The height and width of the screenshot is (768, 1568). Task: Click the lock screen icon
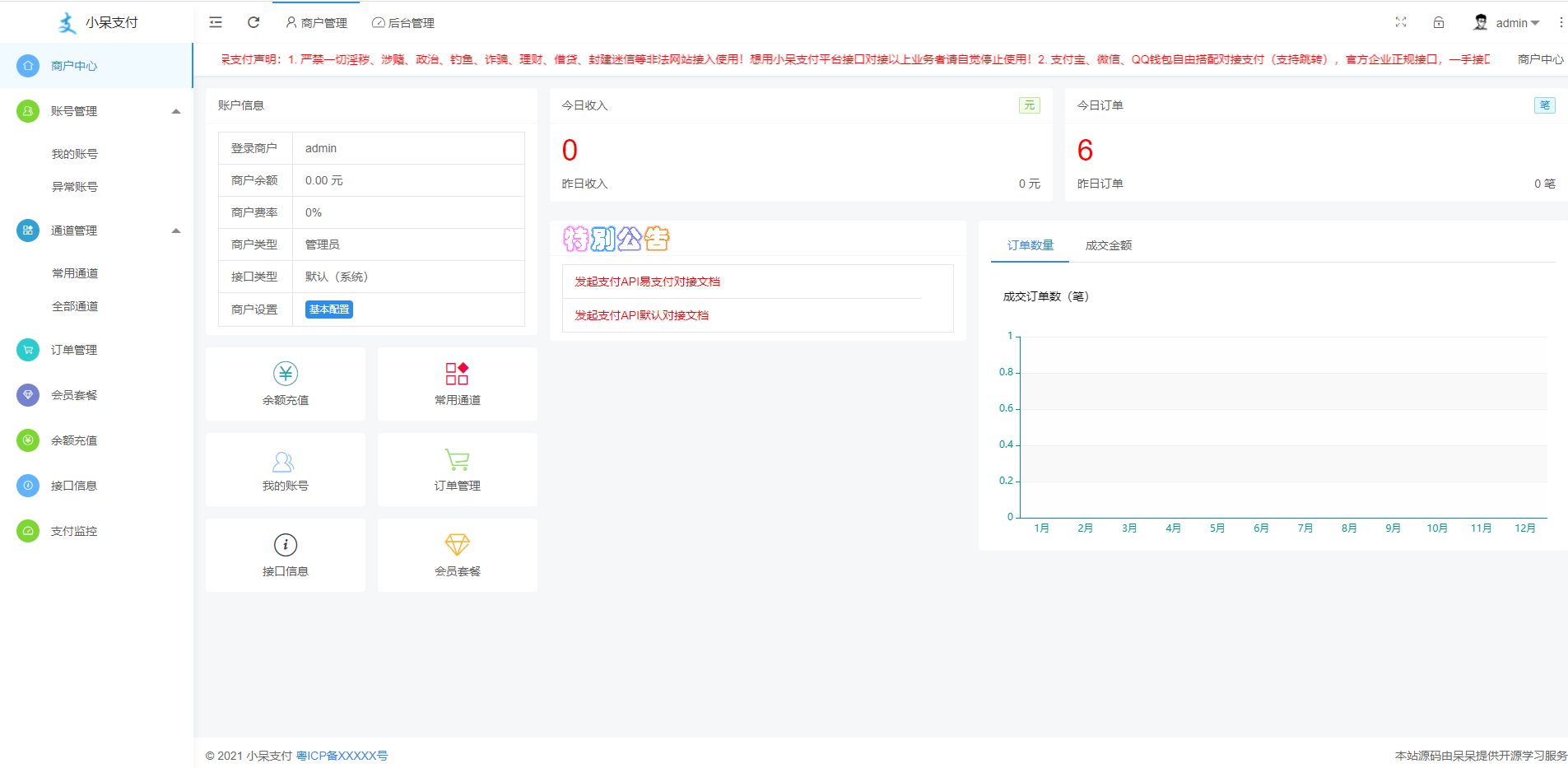[1439, 22]
